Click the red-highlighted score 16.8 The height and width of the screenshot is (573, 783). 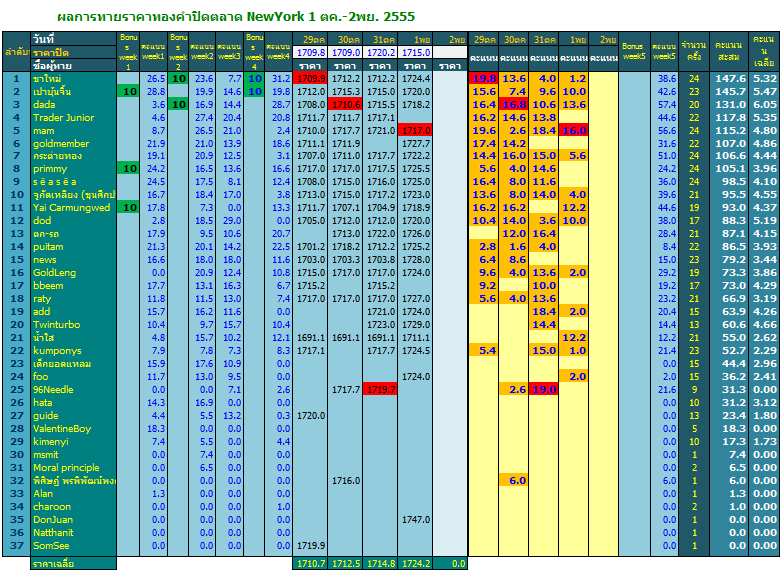pyautogui.click(x=514, y=104)
